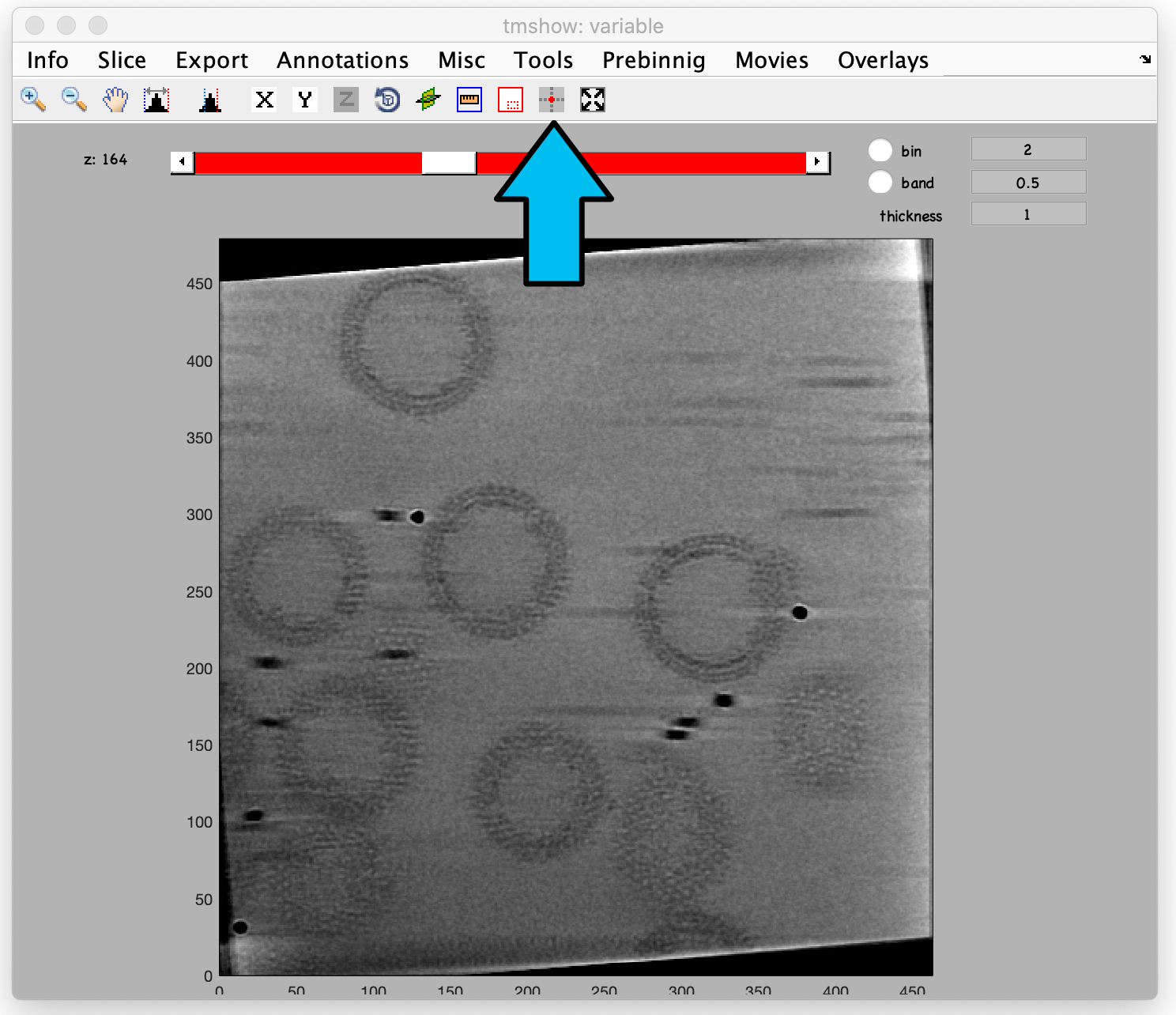Click the expand-to-fullscreen icon
The width and height of the screenshot is (1176, 1015).
[592, 99]
